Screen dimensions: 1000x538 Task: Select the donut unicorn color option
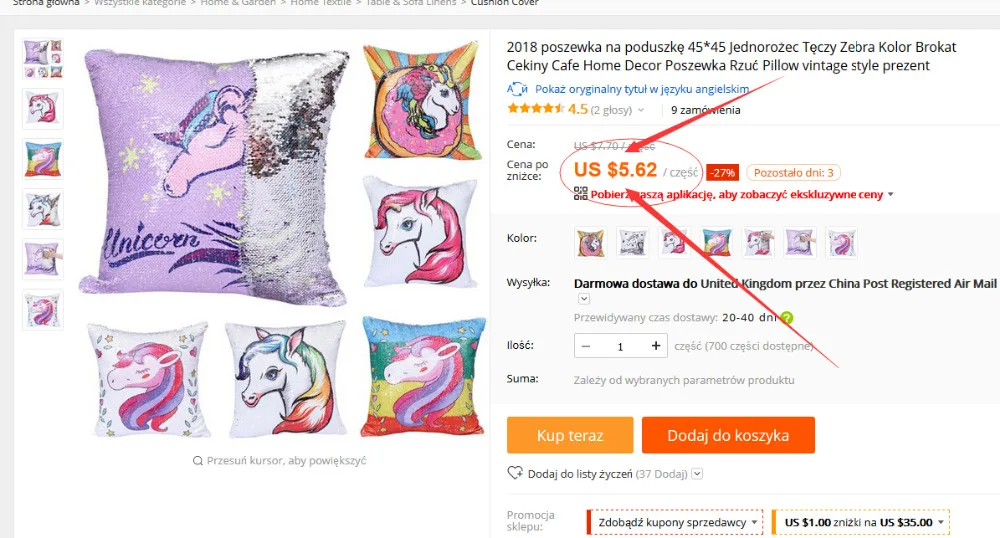pyautogui.click(x=591, y=243)
